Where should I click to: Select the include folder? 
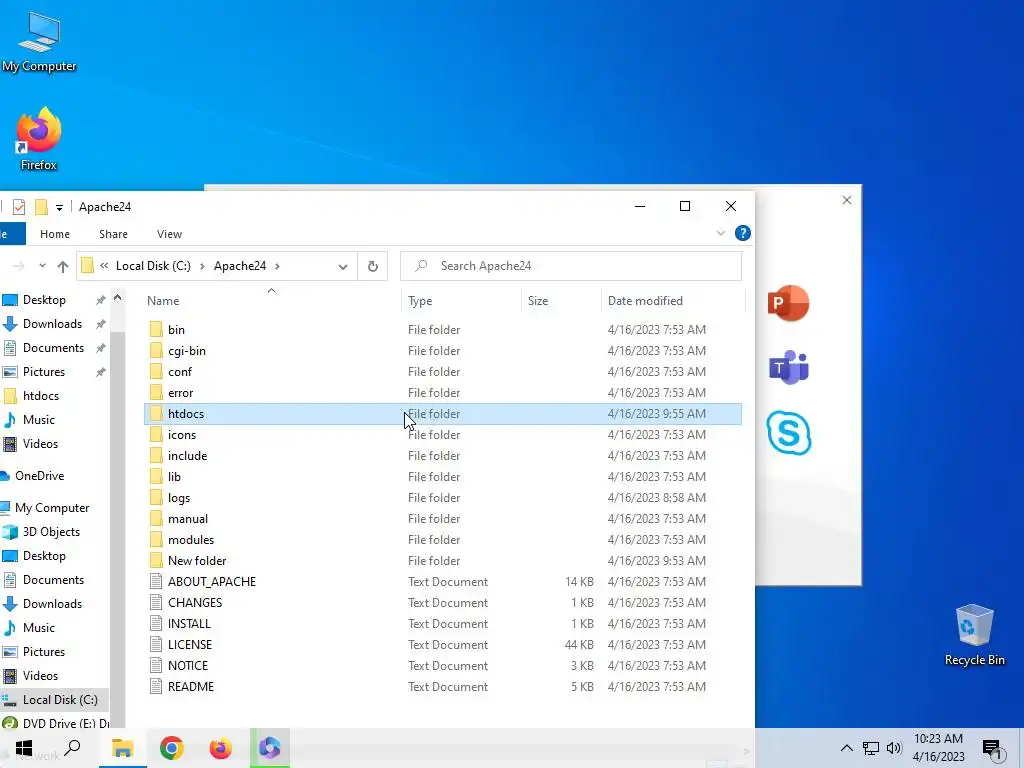coord(443,456)
